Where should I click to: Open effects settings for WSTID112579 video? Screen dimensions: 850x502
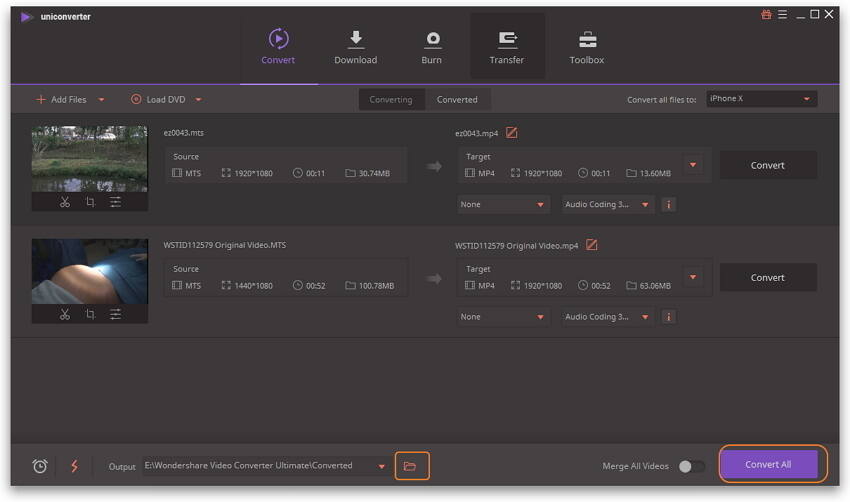pos(115,314)
